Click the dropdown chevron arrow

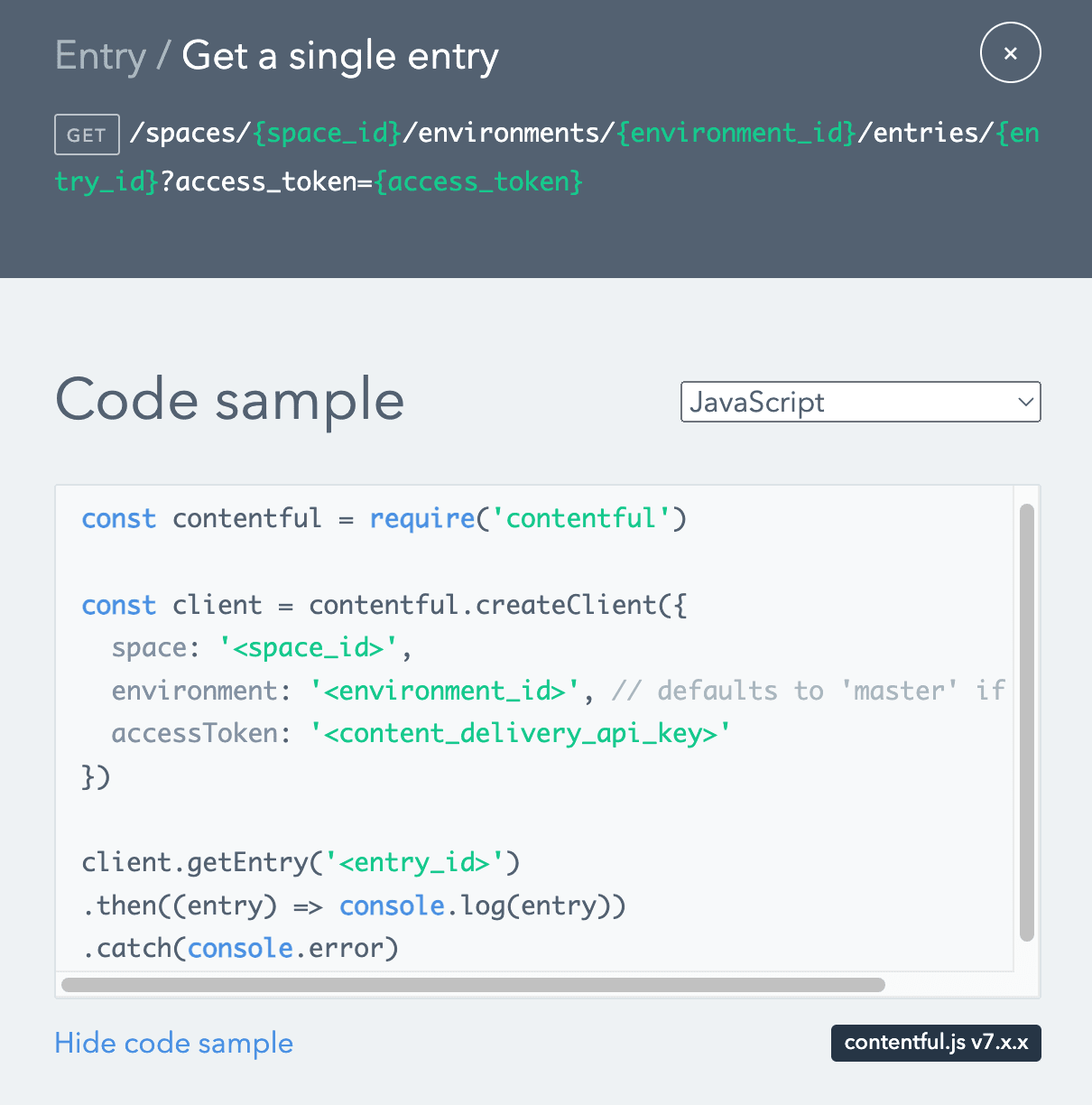(x=1025, y=402)
